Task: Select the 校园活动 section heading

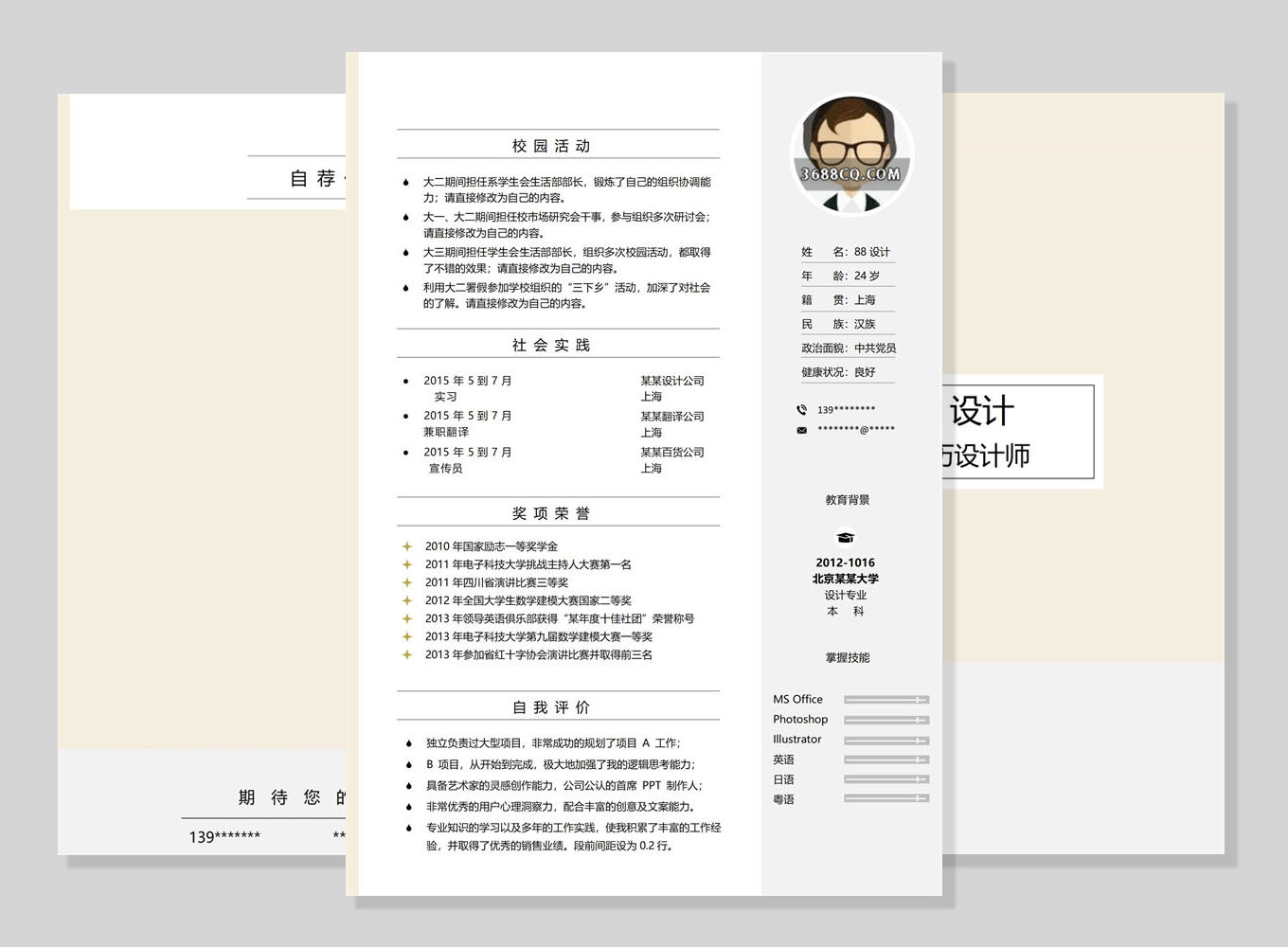Action: [x=551, y=146]
